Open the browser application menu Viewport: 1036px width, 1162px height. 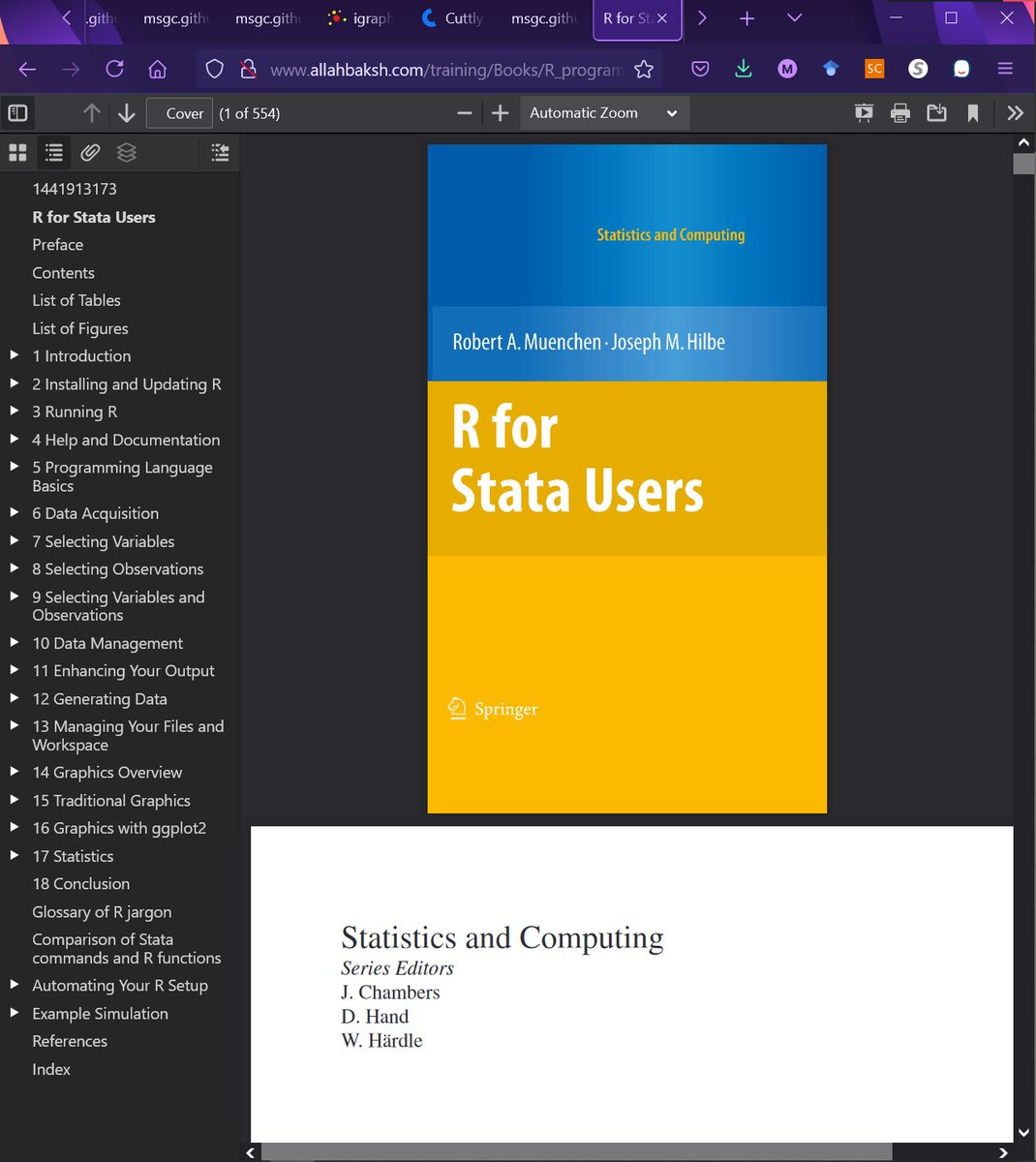click(1005, 69)
